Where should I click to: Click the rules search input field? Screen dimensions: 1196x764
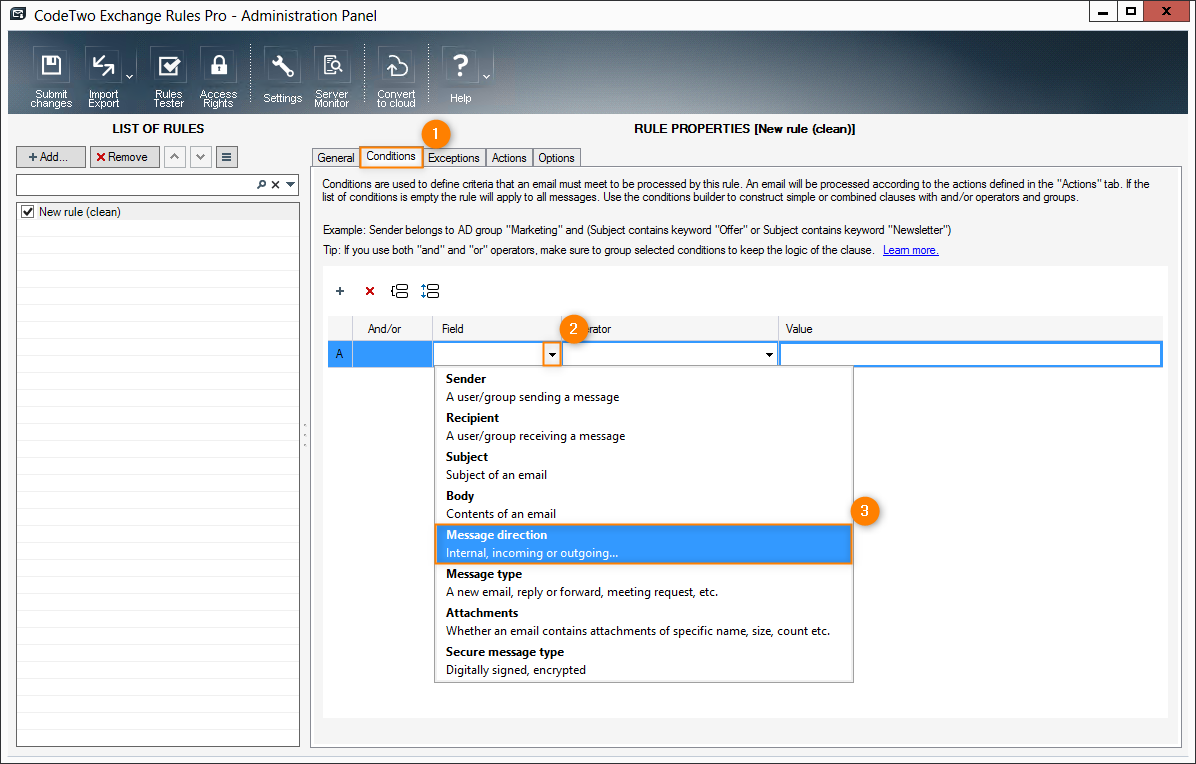[136, 185]
